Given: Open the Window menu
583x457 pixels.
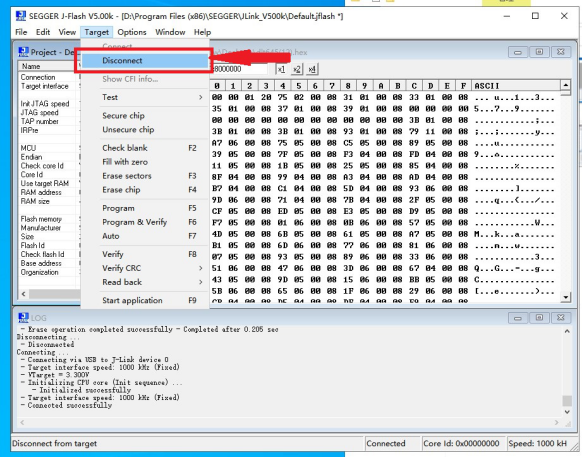Looking at the screenshot, I should tap(170, 32).
